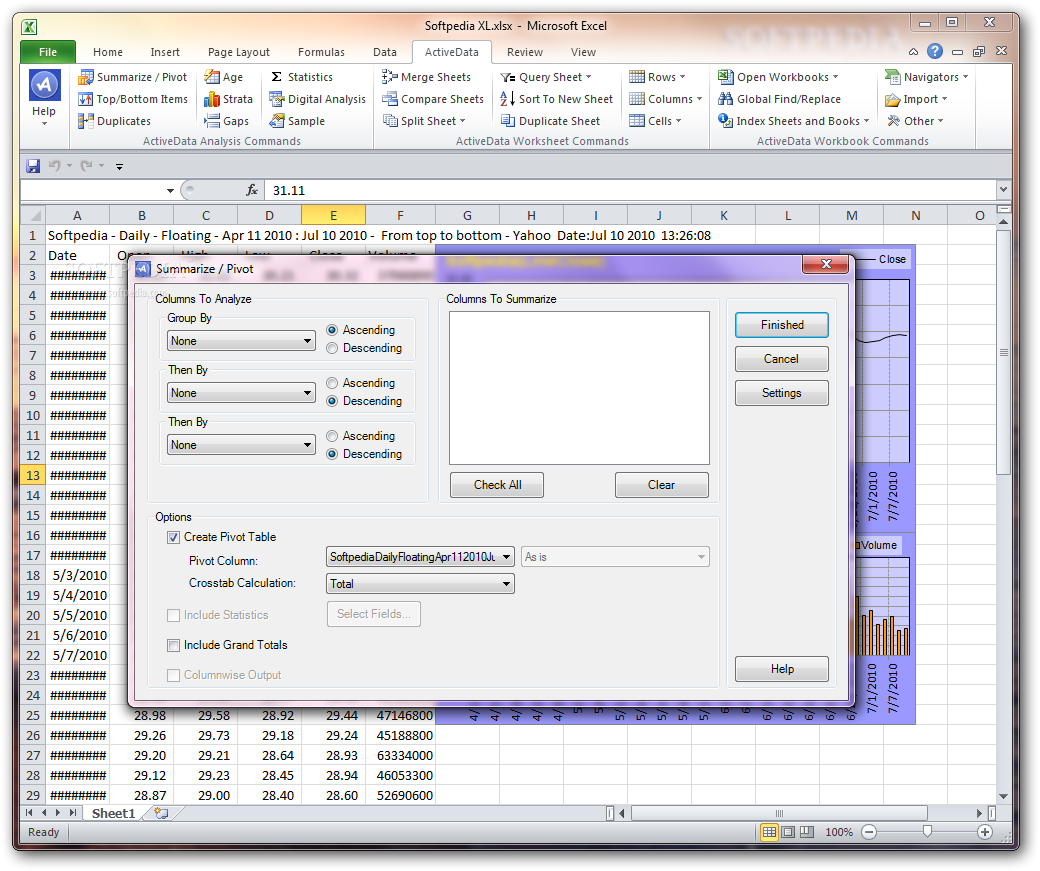Zoom out with the minus button
This screenshot has width=1040, height=871.
click(x=869, y=832)
